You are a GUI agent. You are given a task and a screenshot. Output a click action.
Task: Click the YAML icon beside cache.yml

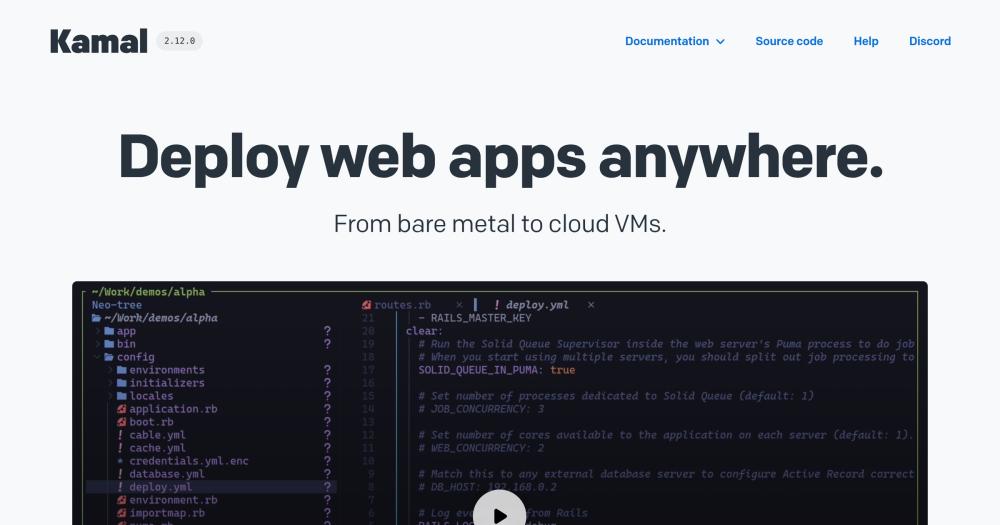tap(120, 448)
